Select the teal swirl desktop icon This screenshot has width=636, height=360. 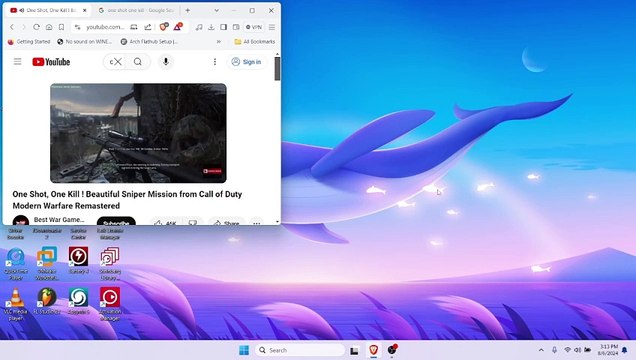pos(79,301)
